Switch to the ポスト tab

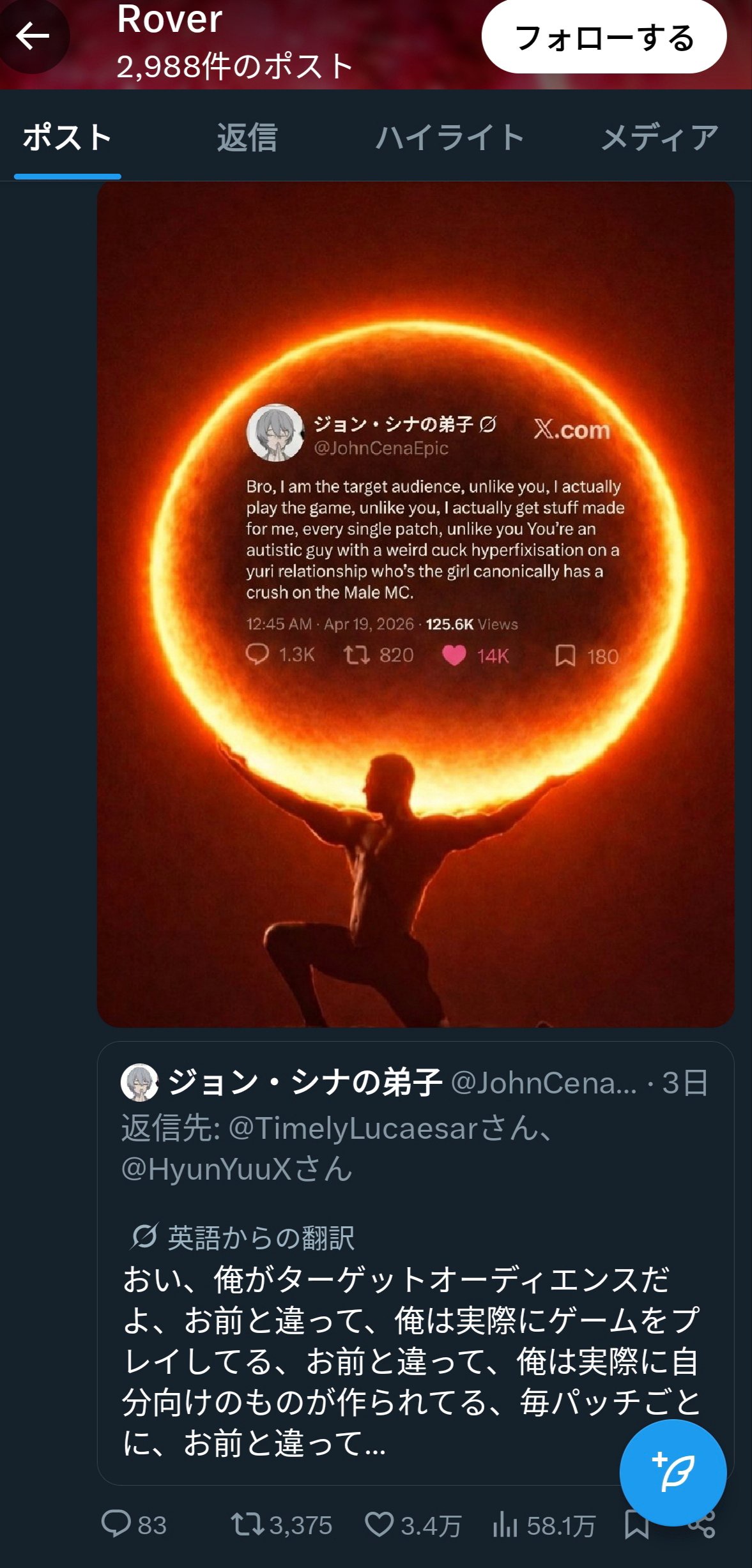click(x=67, y=138)
